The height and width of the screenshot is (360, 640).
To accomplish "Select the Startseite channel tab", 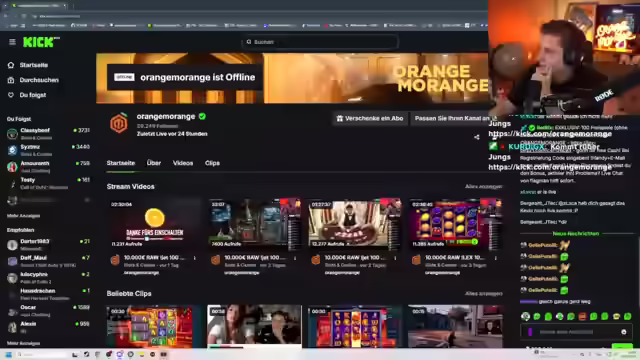I will coord(120,163).
